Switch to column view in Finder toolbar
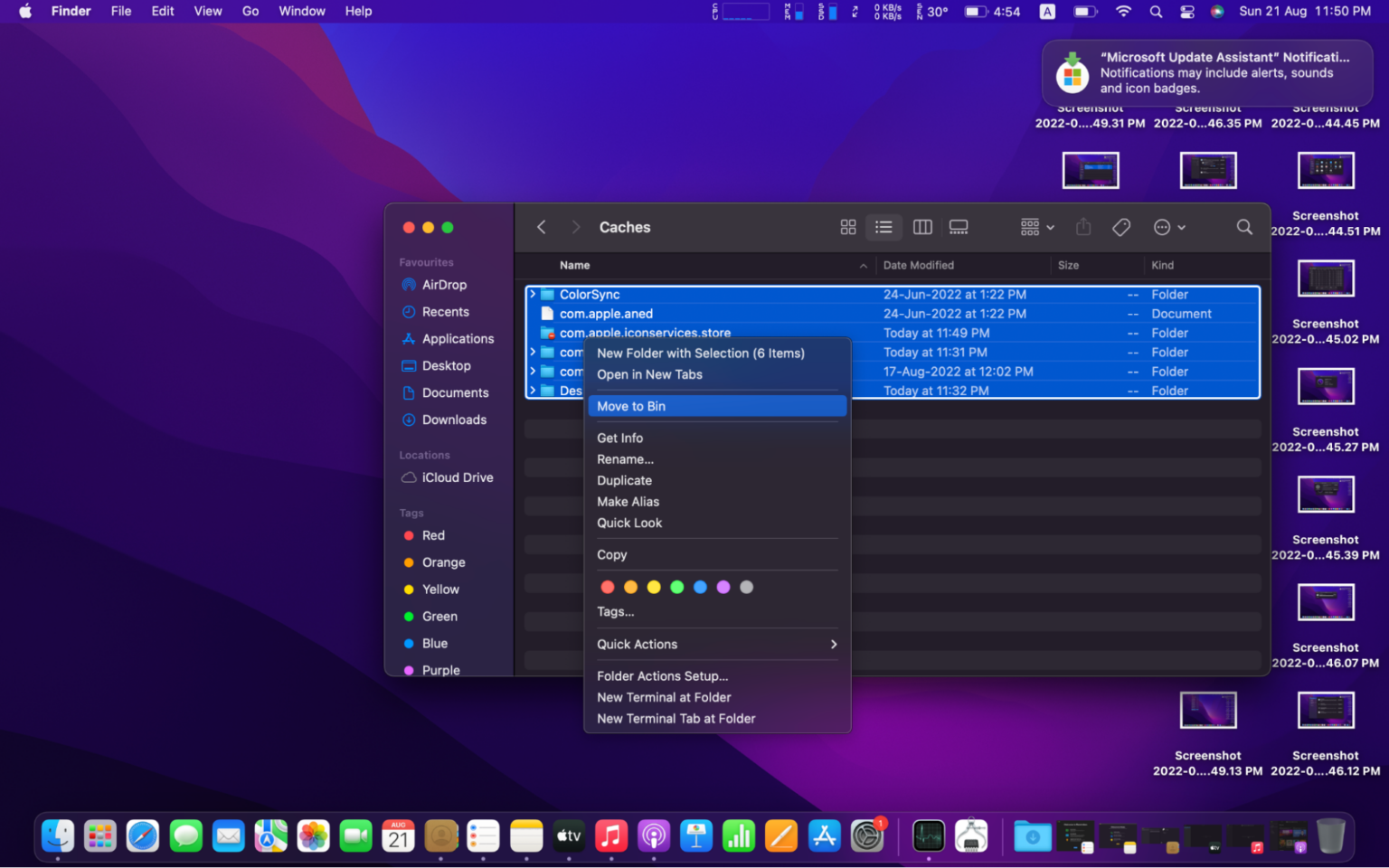 click(921, 227)
